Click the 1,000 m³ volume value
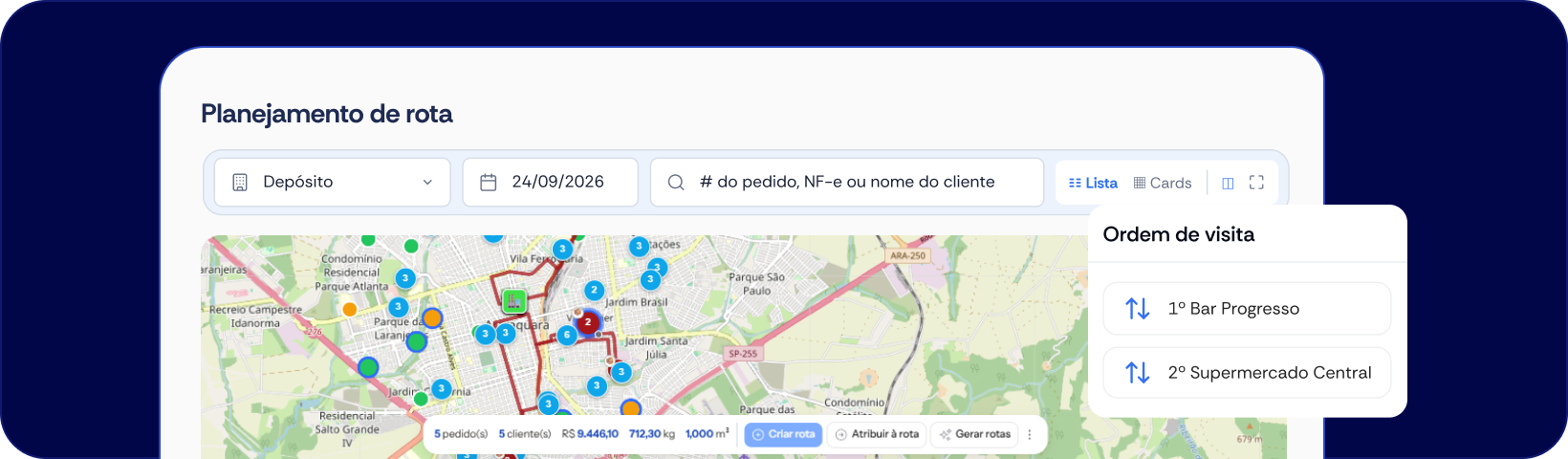This screenshot has width=1568, height=459. tap(708, 433)
